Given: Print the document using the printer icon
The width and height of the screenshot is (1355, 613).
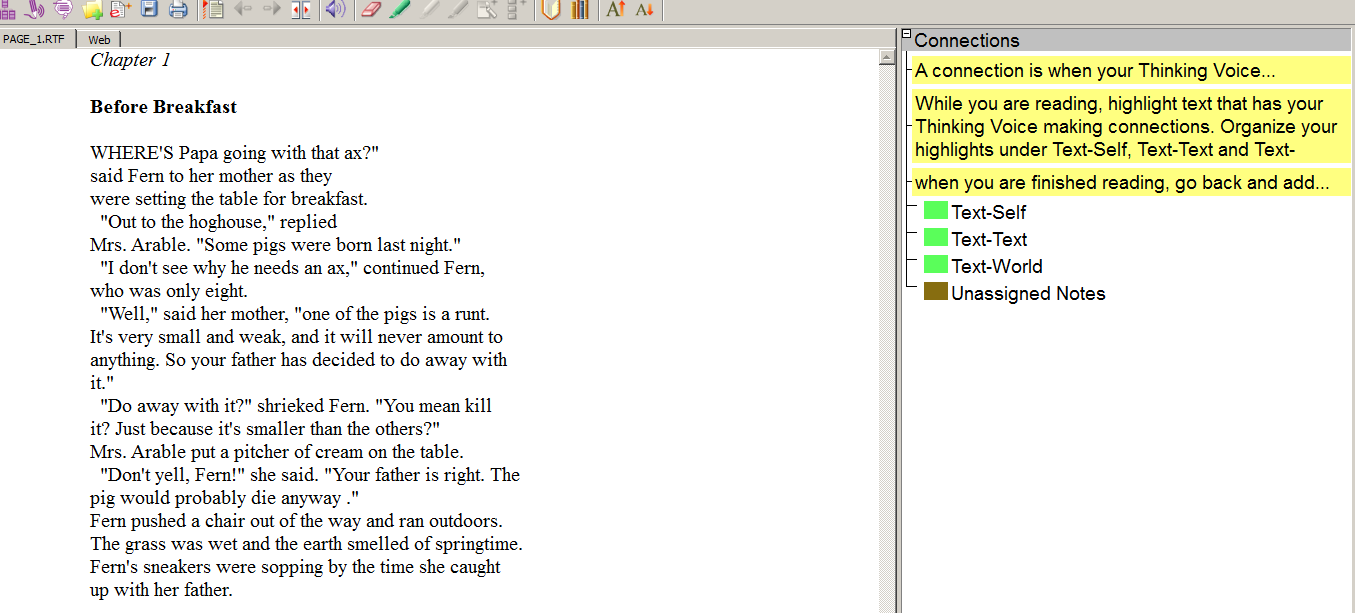Looking at the screenshot, I should point(178,10).
